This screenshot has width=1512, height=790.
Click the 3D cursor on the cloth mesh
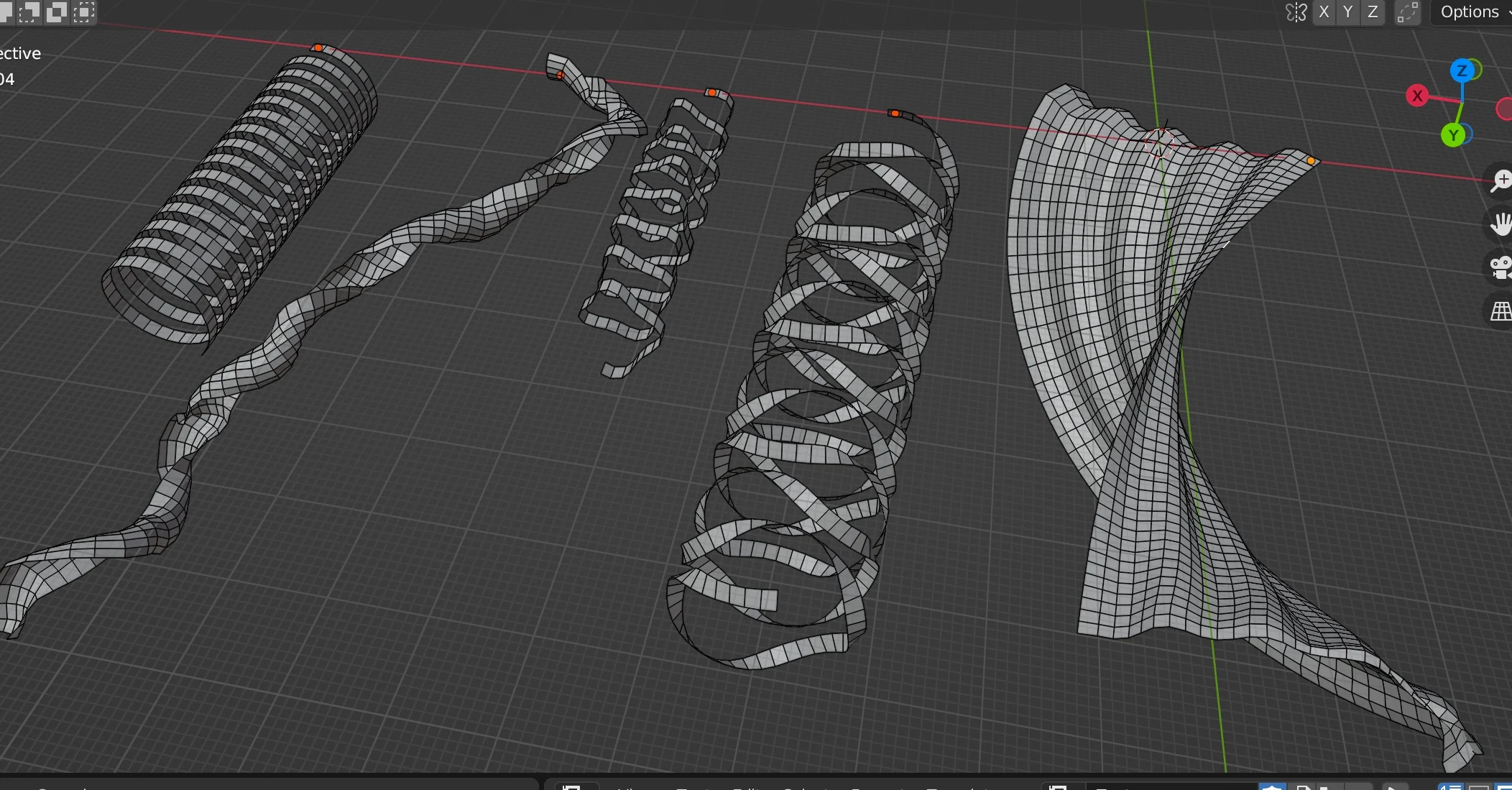point(1160,142)
